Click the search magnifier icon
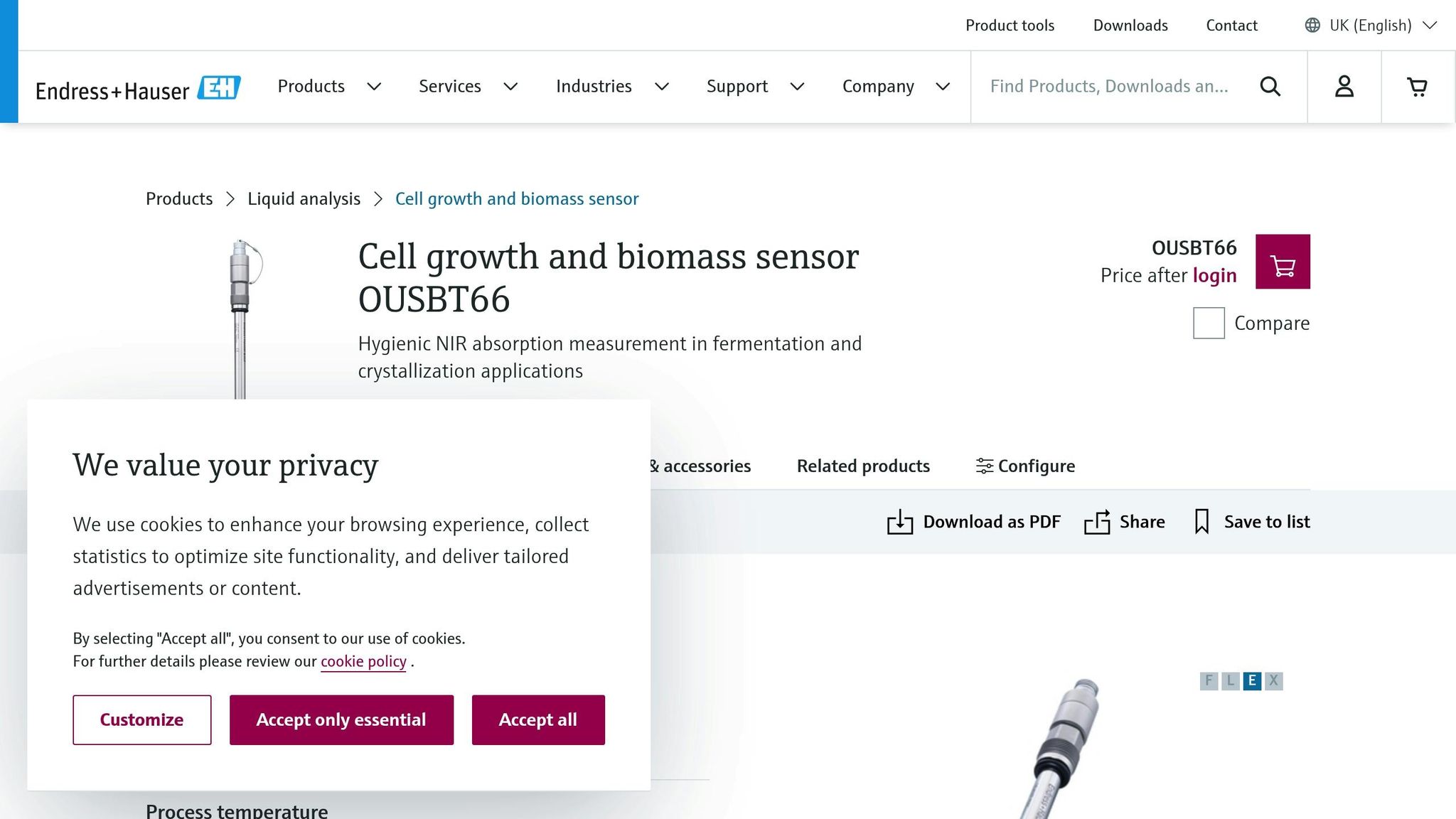The height and width of the screenshot is (819, 1456). 1270,87
